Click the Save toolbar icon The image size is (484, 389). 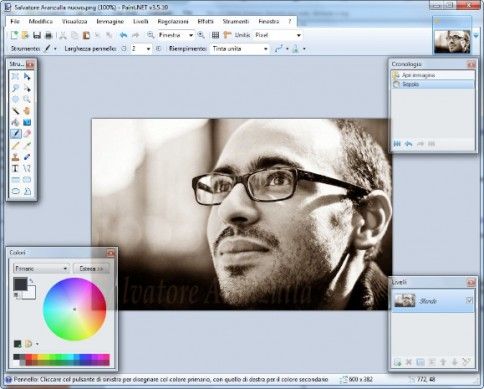(37, 35)
